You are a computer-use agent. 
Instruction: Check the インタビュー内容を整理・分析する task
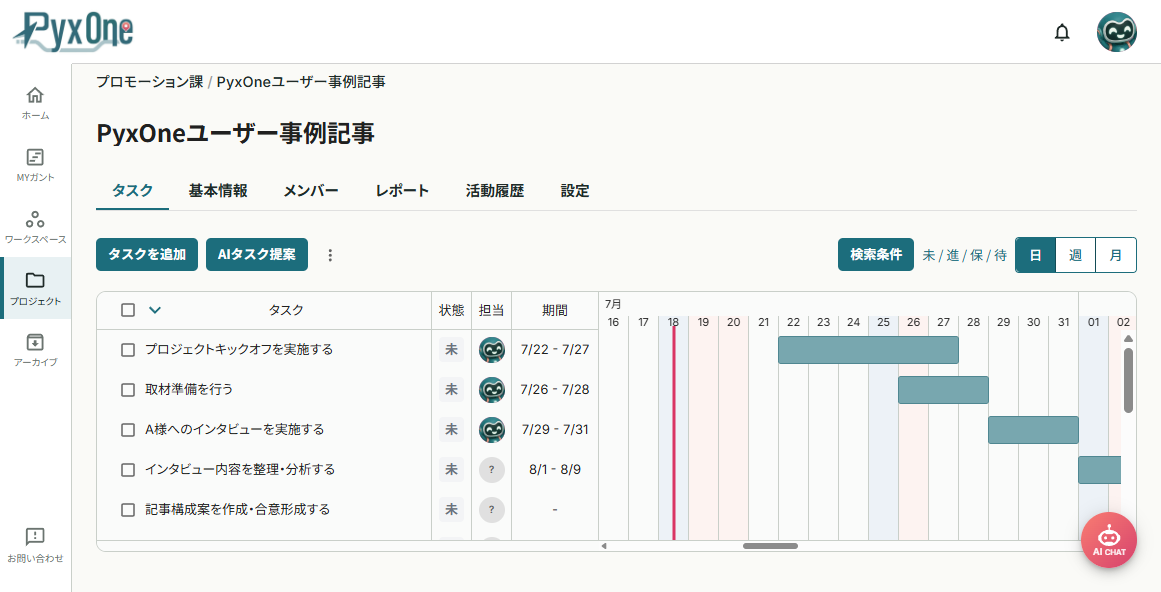128,470
